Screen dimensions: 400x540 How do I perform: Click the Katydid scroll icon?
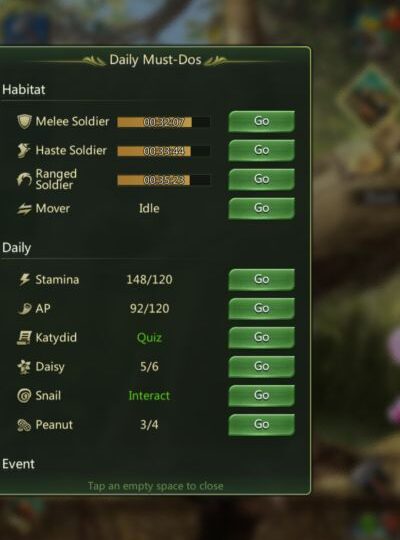tap(24, 338)
